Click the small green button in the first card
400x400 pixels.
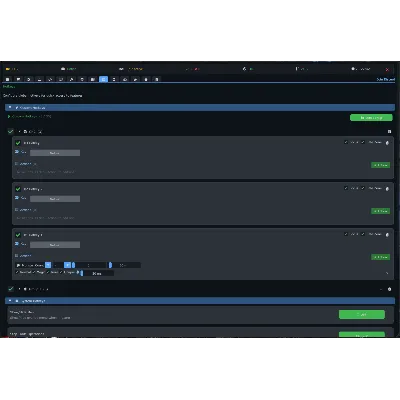point(380,165)
